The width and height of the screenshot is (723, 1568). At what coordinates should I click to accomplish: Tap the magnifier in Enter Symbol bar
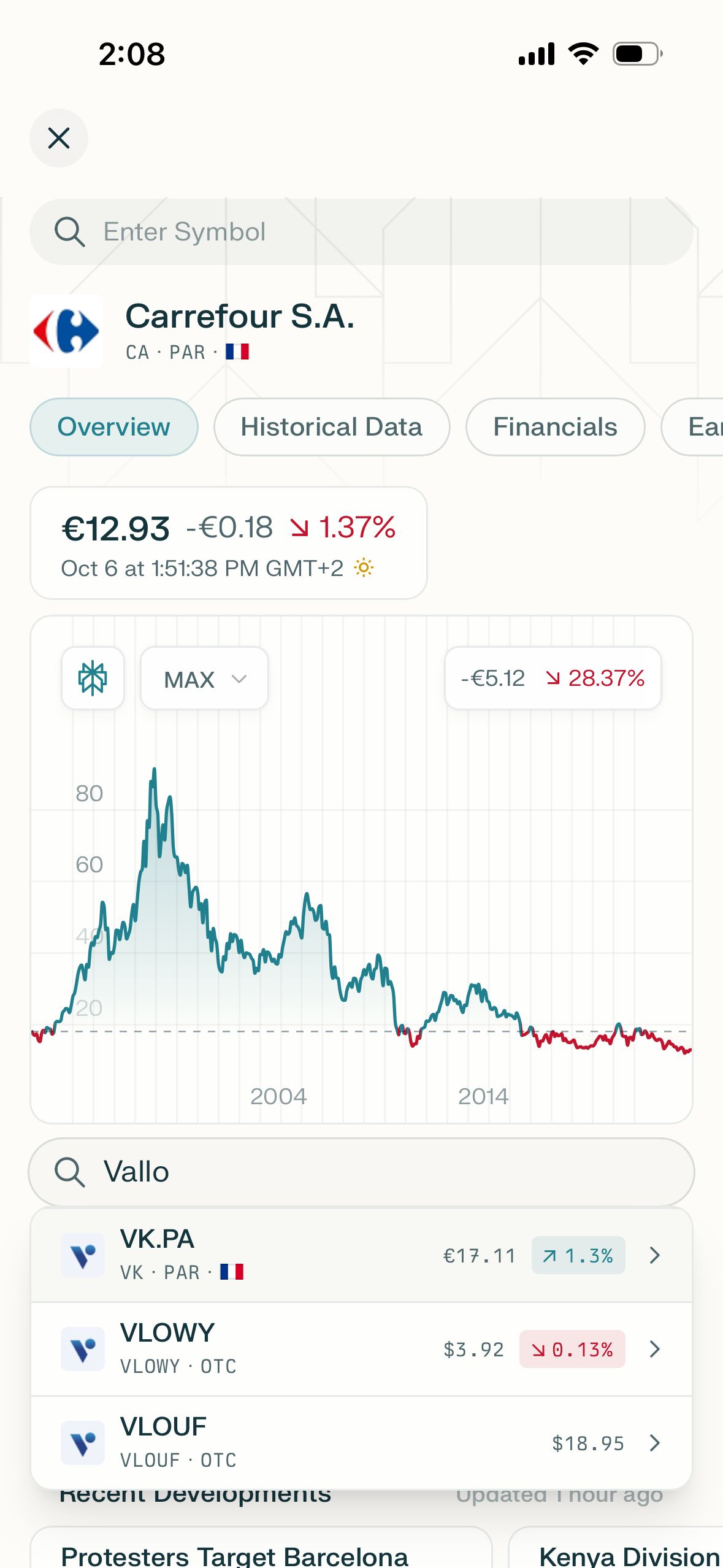(69, 232)
